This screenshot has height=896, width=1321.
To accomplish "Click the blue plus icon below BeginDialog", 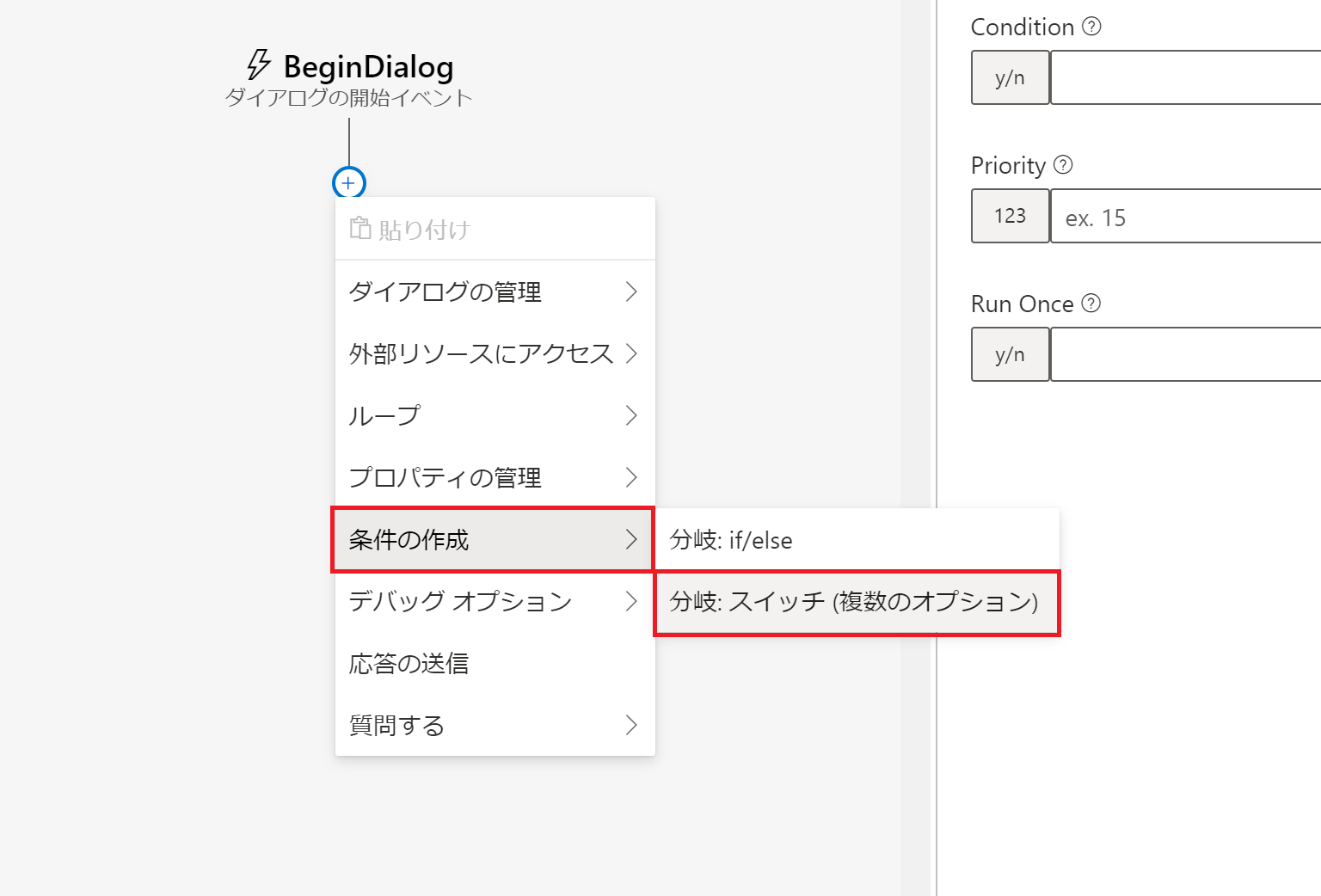I will 347,183.
